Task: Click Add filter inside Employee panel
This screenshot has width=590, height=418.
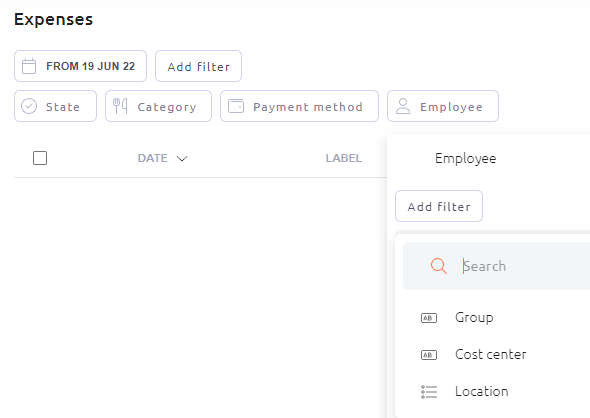Action: point(439,206)
